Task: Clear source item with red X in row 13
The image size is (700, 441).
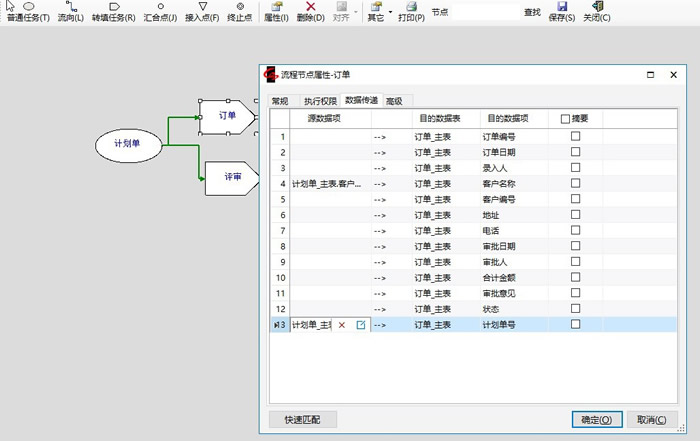Action: click(x=342, y=325)
